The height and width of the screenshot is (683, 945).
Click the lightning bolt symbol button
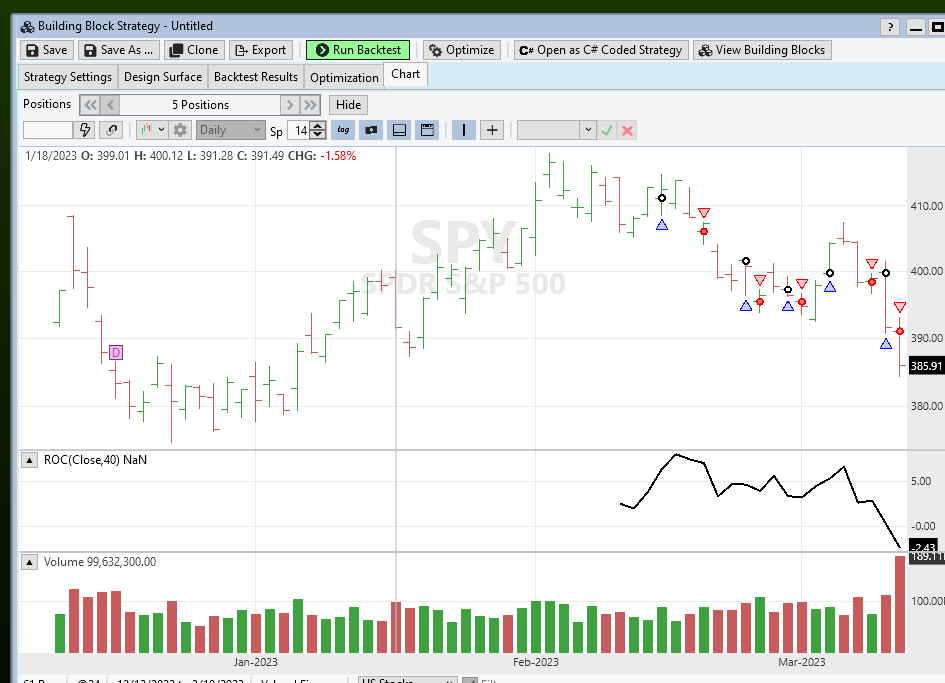point(84,130)
